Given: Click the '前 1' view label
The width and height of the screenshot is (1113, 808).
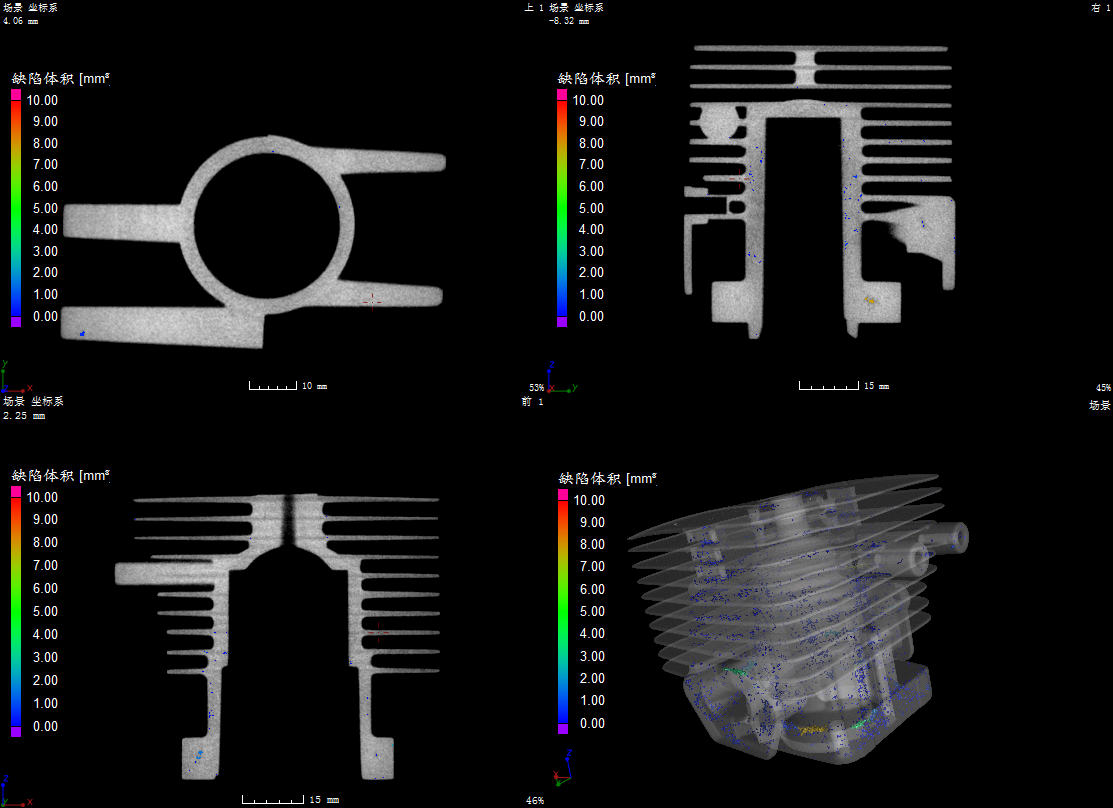Looking at the screenshot, I should pyautogui.click(x=532, y=401).
